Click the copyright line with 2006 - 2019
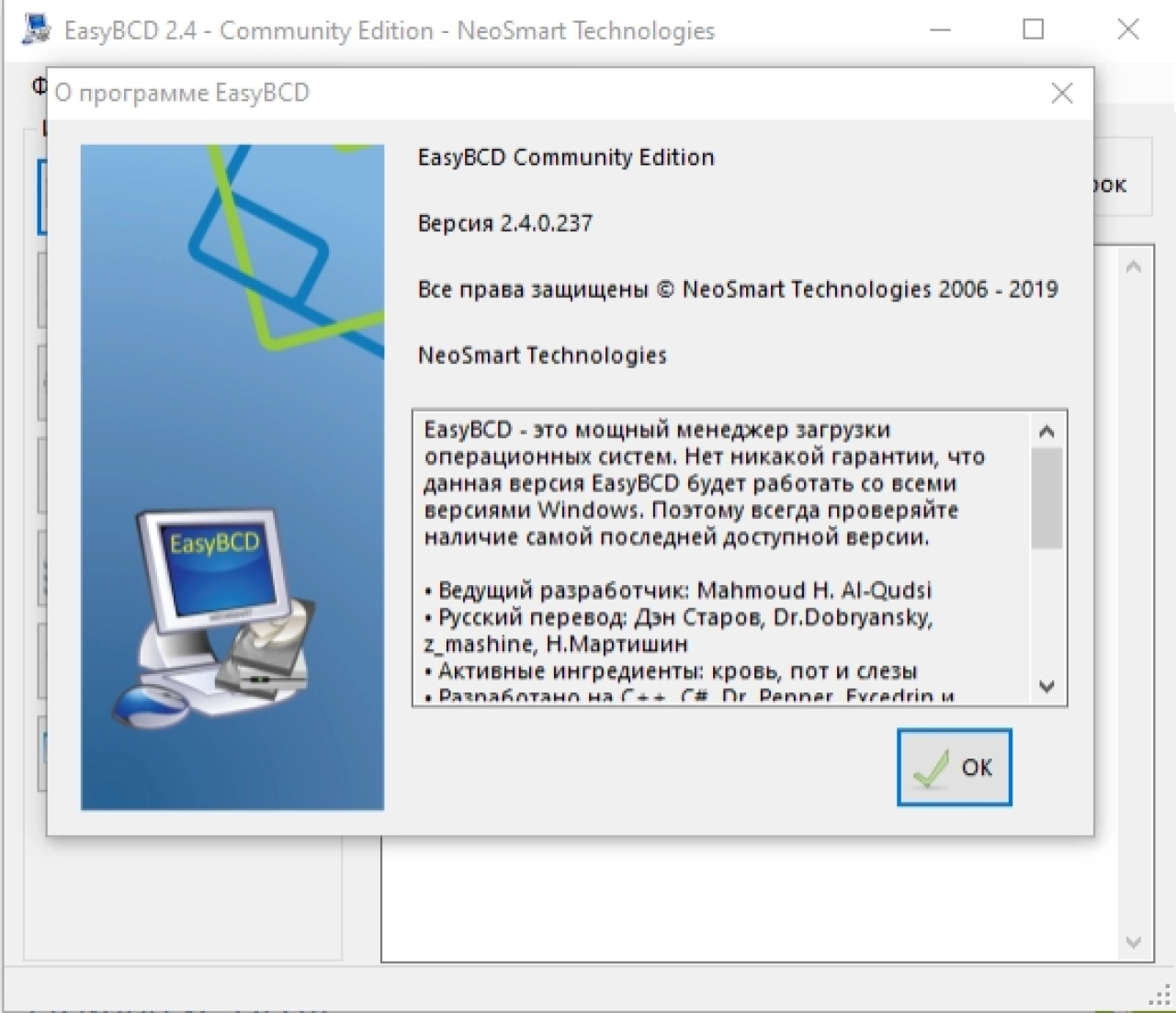Viewport: 1176px width, 1013px height. (x=738, y=289)
